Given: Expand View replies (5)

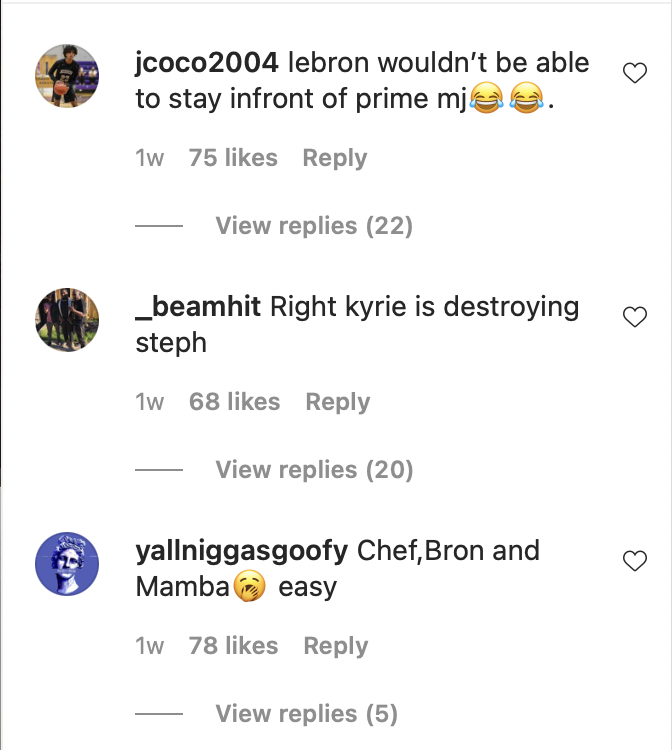Looking at the screenshot, I should pos(306,714).
